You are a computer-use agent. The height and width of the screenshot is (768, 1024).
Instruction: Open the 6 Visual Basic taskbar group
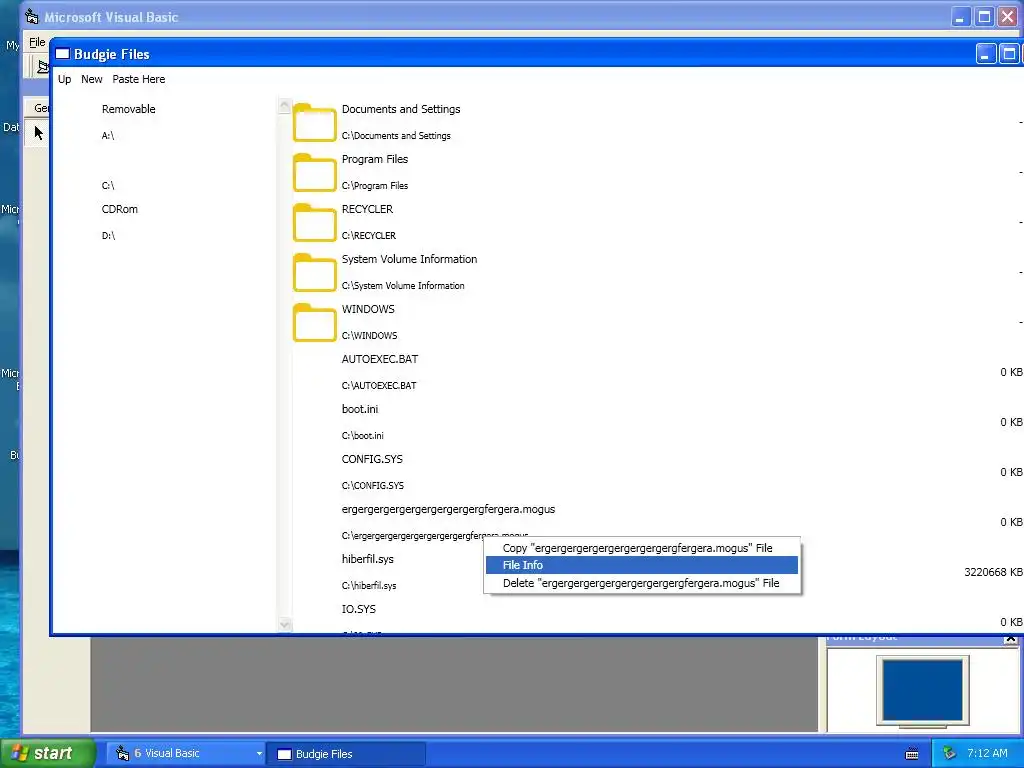pyautogui.click(x=185, y=754)
